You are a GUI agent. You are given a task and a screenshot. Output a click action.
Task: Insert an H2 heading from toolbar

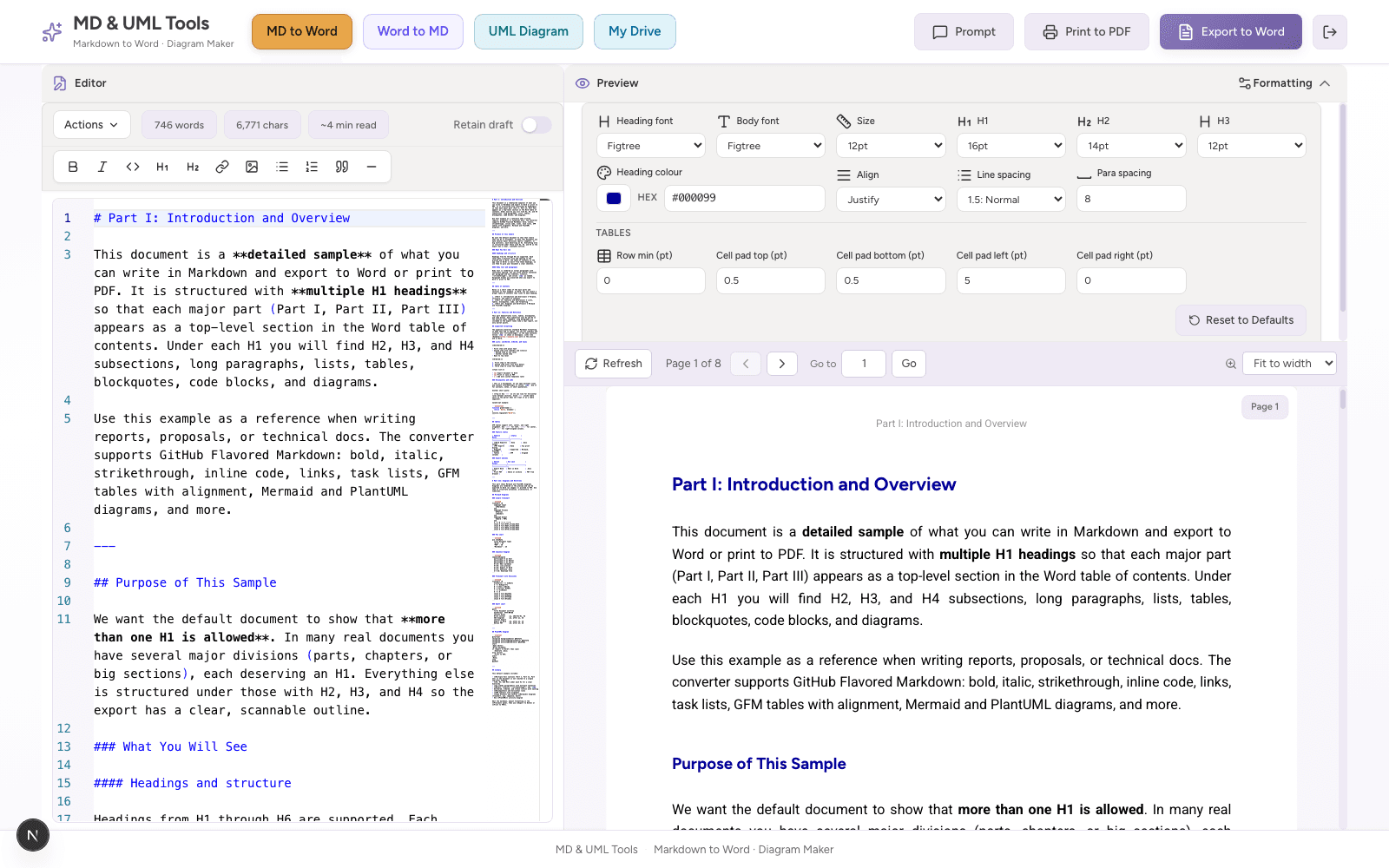(193, 167)
